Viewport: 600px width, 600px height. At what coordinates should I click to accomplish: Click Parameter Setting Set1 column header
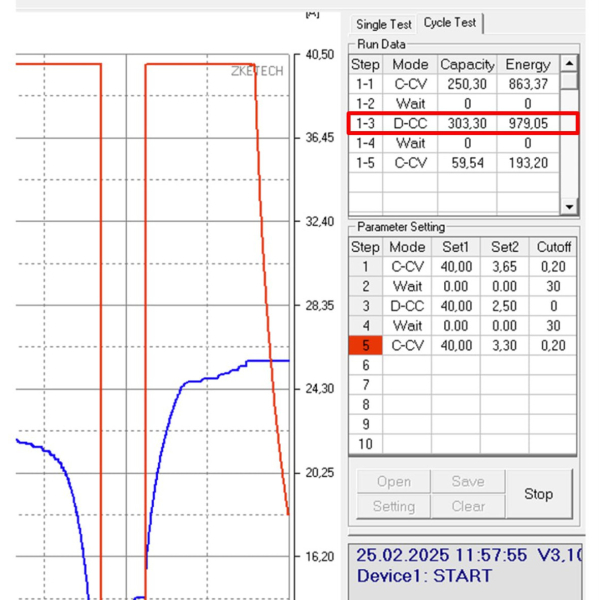pyautogui.click(x=456, y=247)
